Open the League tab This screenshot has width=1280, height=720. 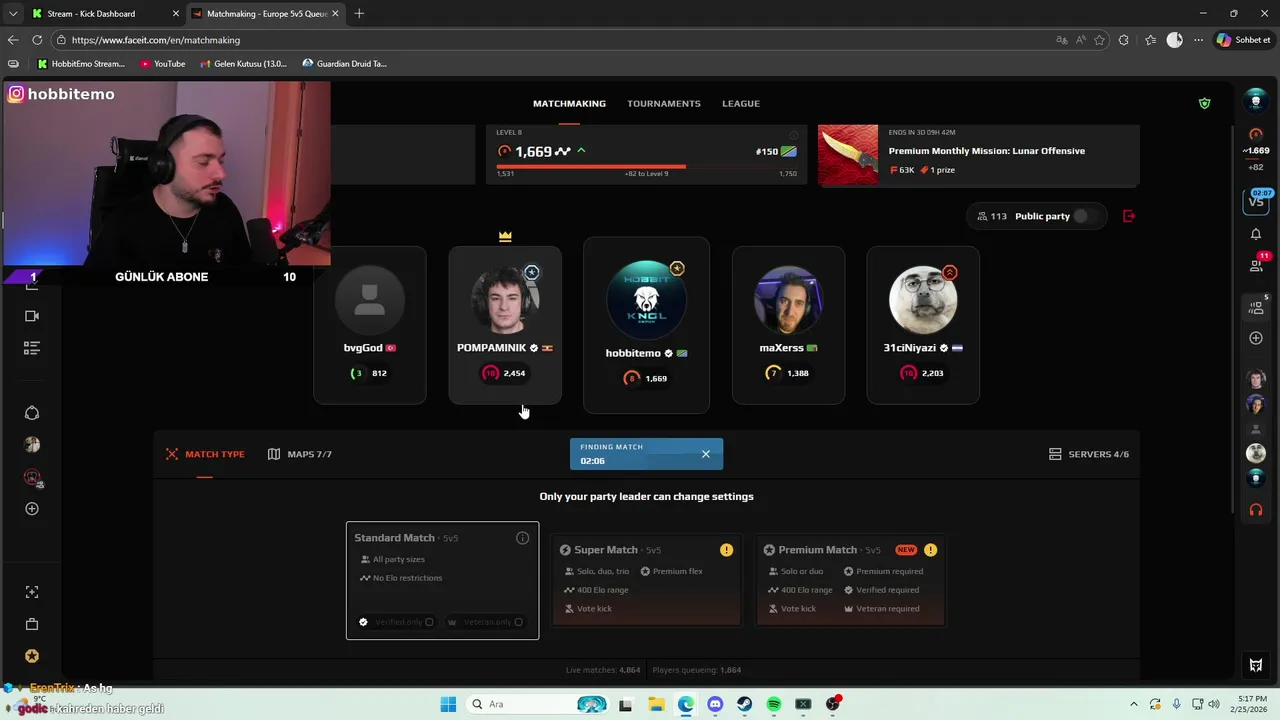[x=741, y=103]
